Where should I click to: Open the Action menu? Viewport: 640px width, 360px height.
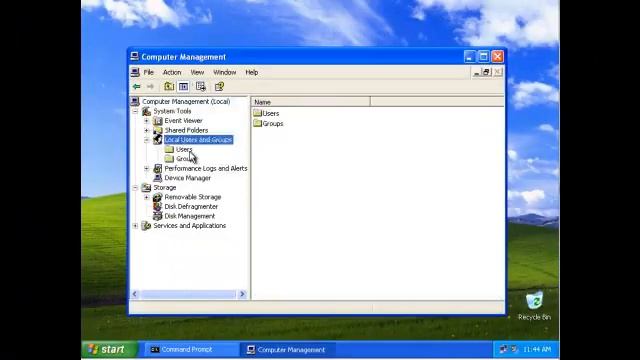tap(172, 72)
